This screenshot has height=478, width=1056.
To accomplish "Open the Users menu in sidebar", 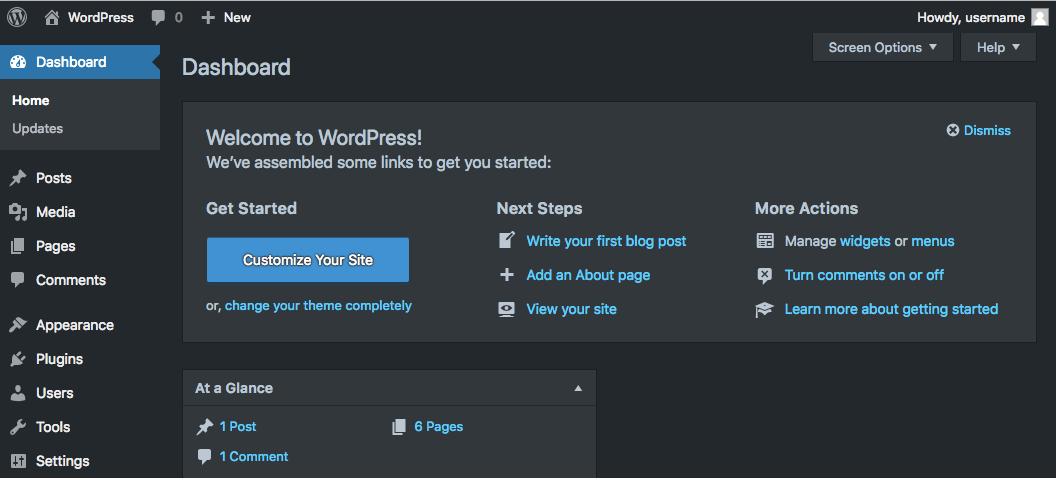I will 54,393.
